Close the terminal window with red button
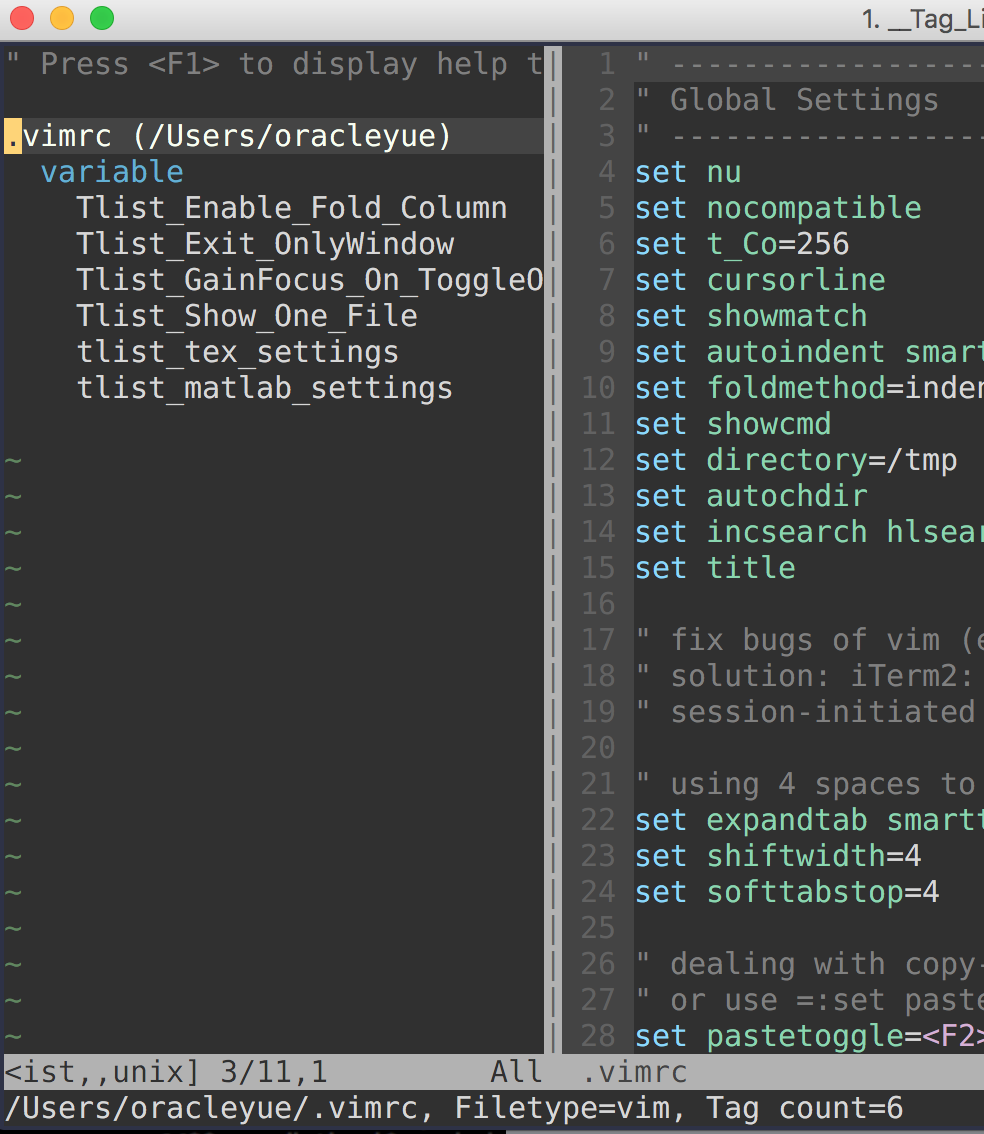 [x=22, y=18]
